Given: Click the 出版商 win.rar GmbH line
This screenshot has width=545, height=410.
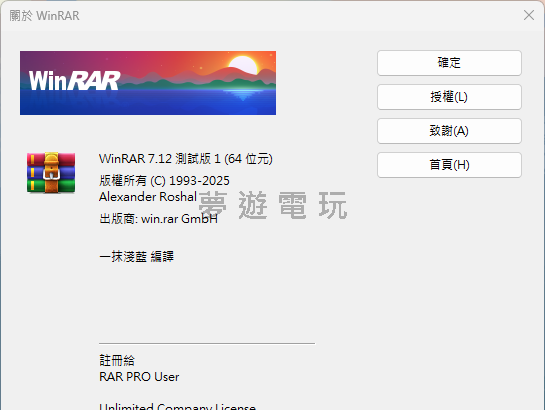Looking at the screenshot, I should (x=158, y=219).
